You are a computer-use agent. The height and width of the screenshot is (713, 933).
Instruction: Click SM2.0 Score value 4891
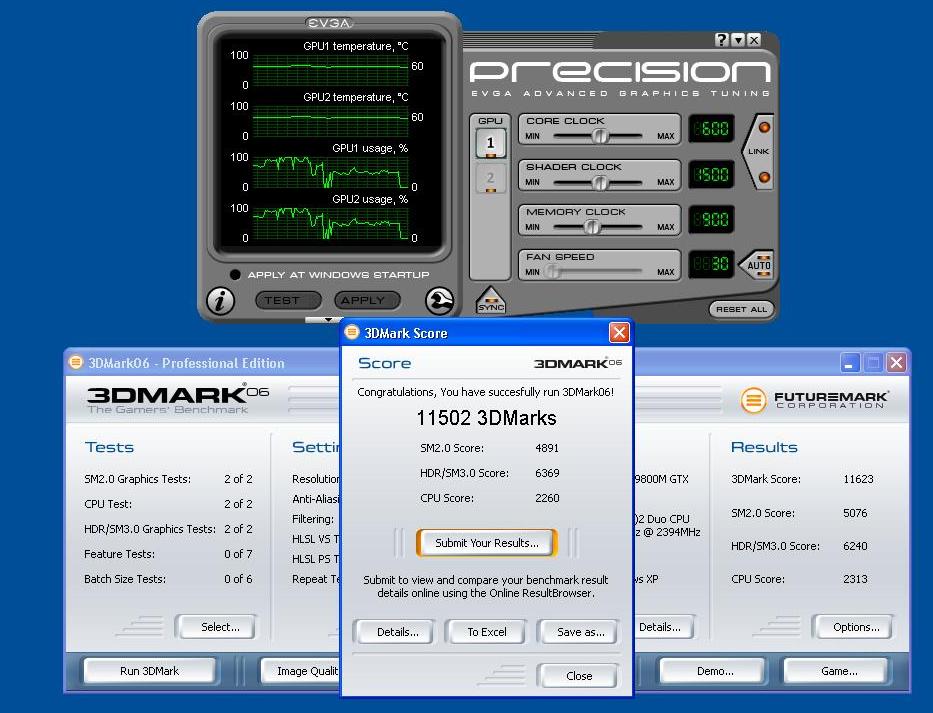547,448
